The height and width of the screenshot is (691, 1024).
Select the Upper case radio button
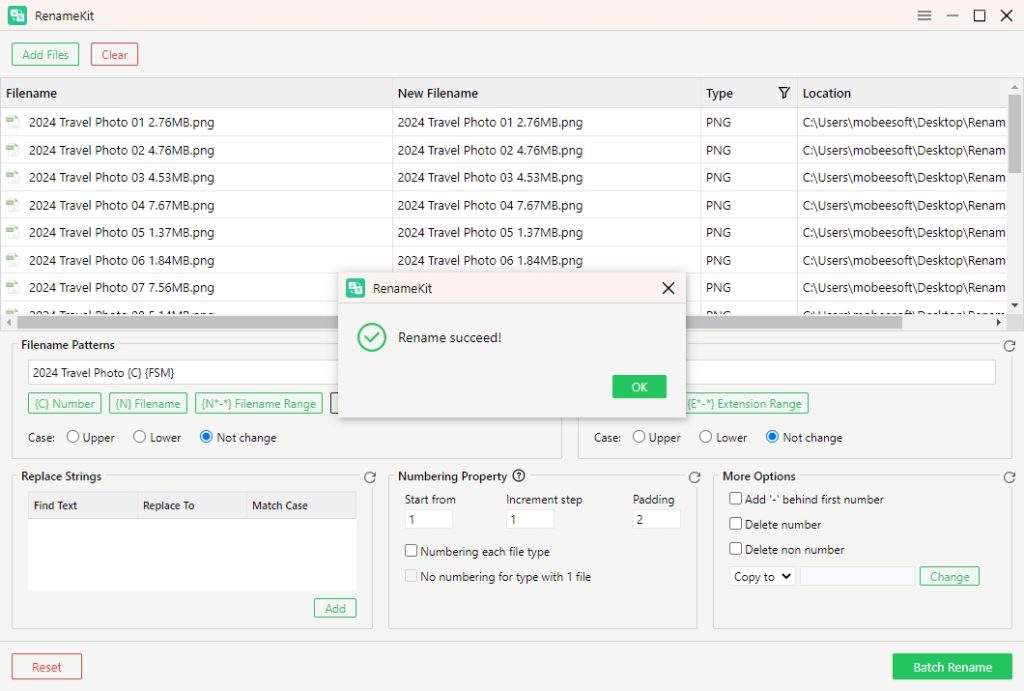73,437
